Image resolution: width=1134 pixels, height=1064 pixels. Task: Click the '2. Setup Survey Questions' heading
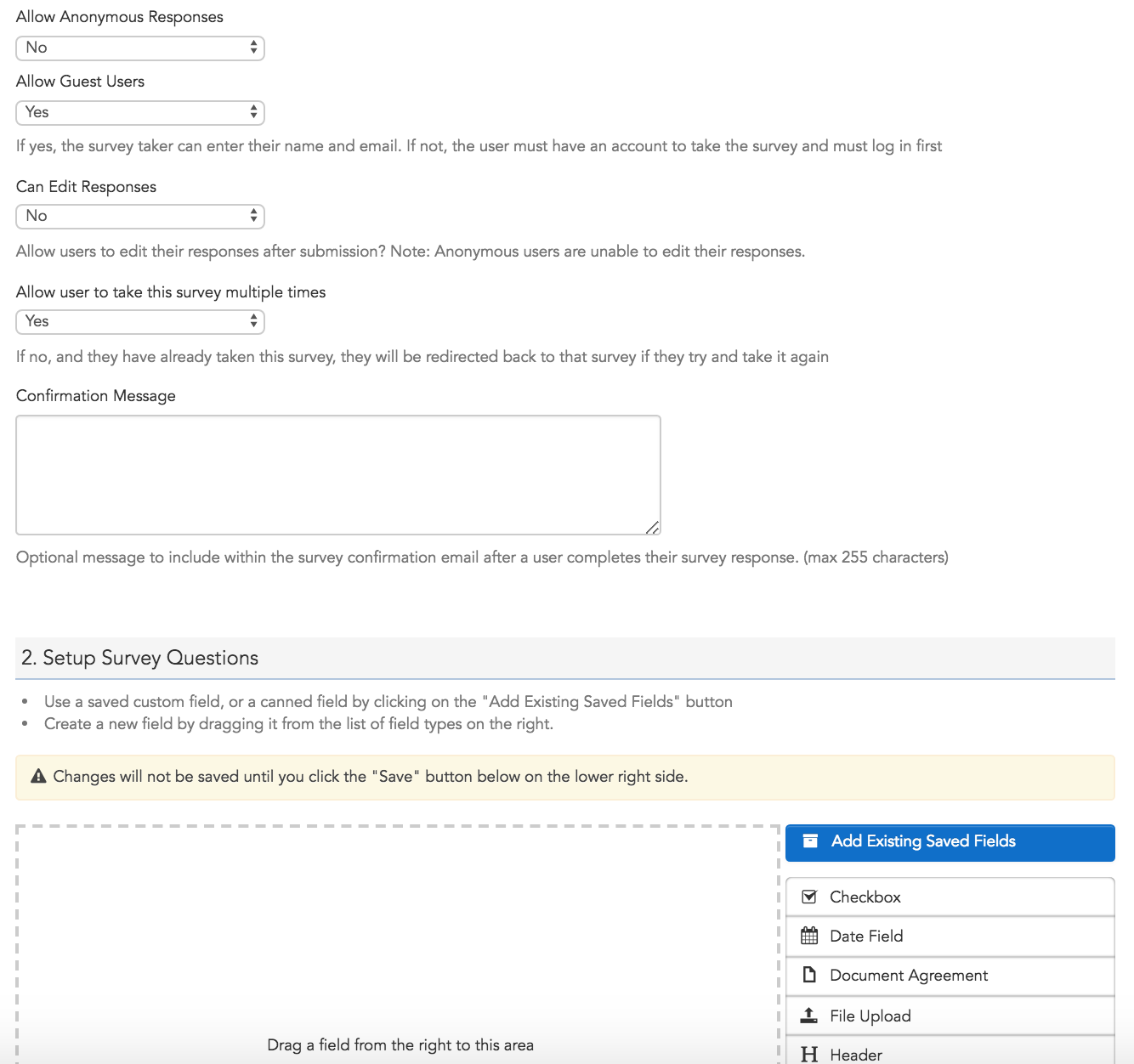point(139,658)
